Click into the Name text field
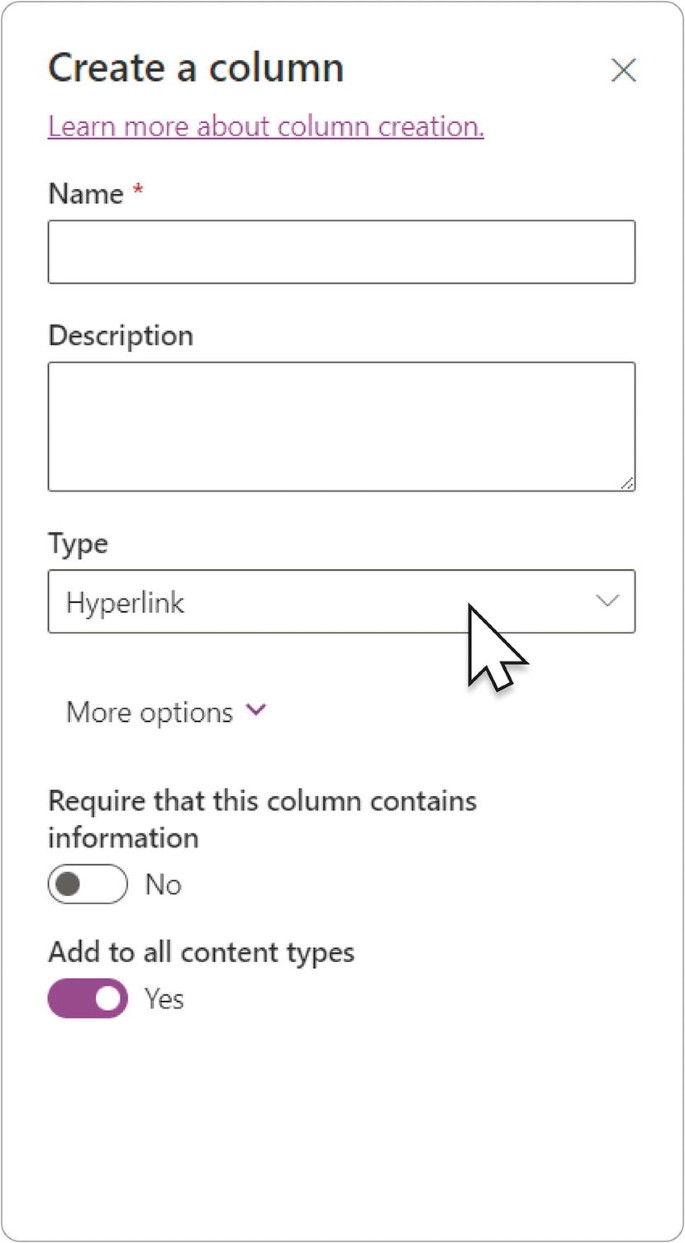 pyautogui.click(x=341, y=252)
